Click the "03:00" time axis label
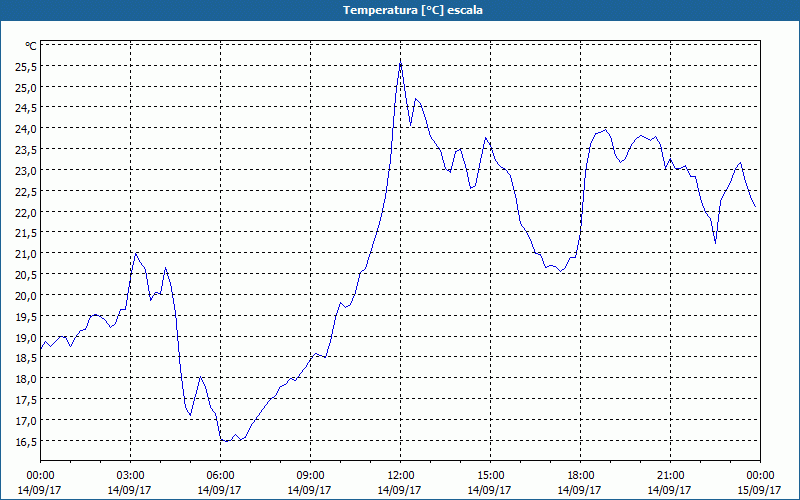 pyautogui.click(x=131, y=476)
